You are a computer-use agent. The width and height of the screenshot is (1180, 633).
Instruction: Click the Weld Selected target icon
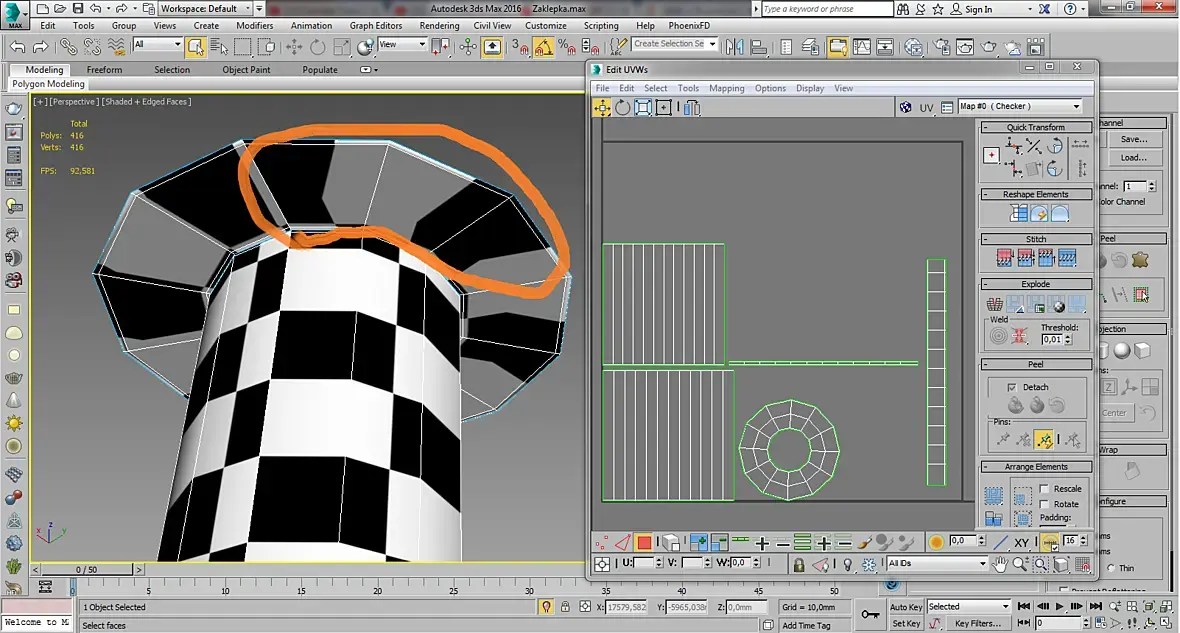click(x=998, y=336)
